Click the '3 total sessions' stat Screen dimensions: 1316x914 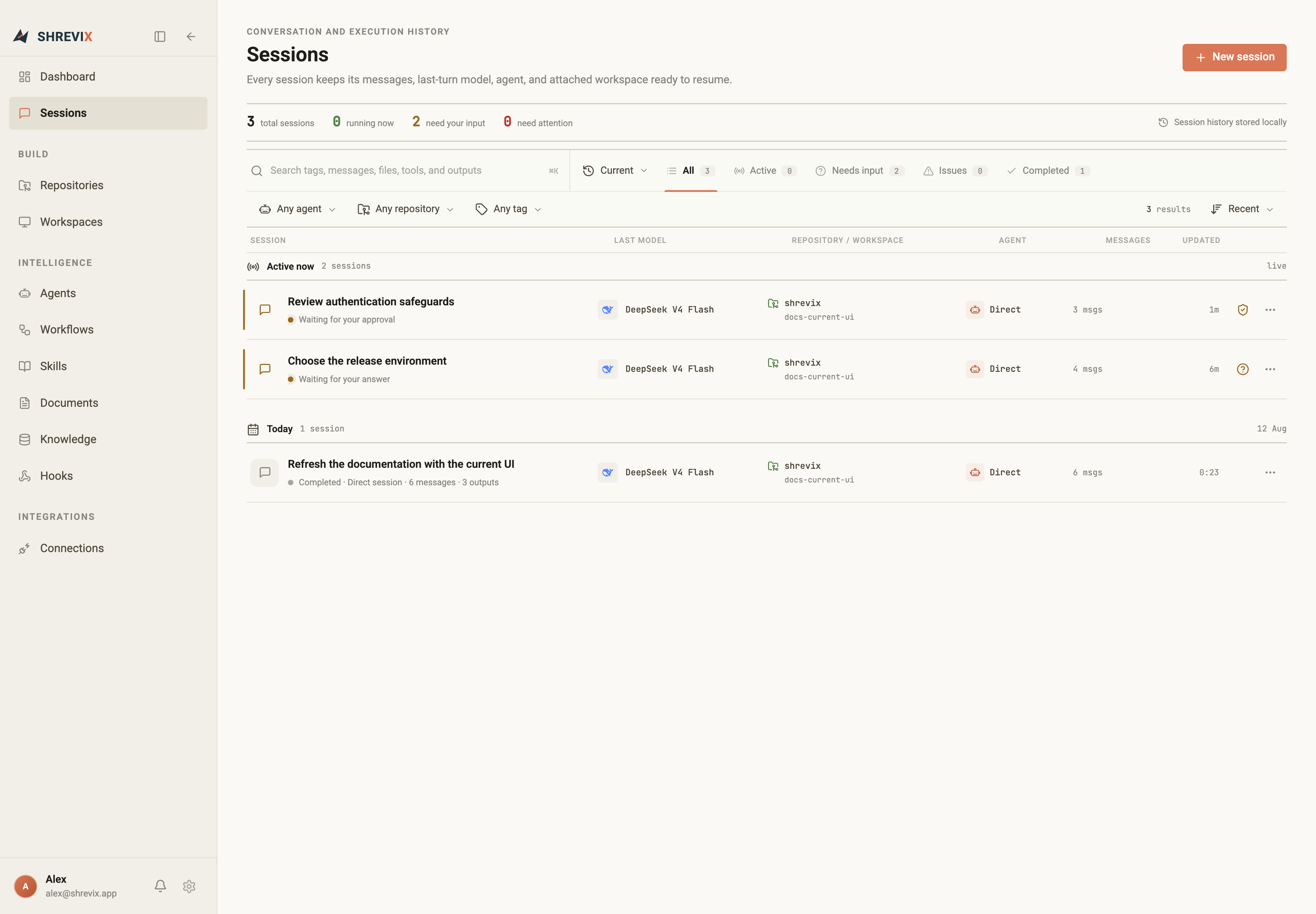[281, 122]
